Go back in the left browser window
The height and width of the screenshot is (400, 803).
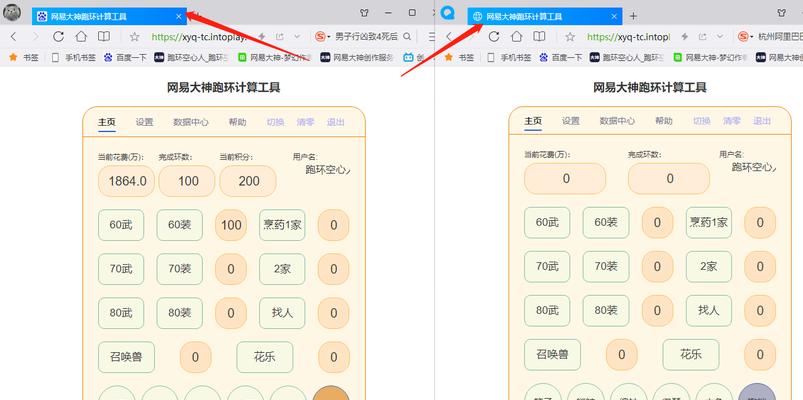pyautogui.click(x=14, y=37)
